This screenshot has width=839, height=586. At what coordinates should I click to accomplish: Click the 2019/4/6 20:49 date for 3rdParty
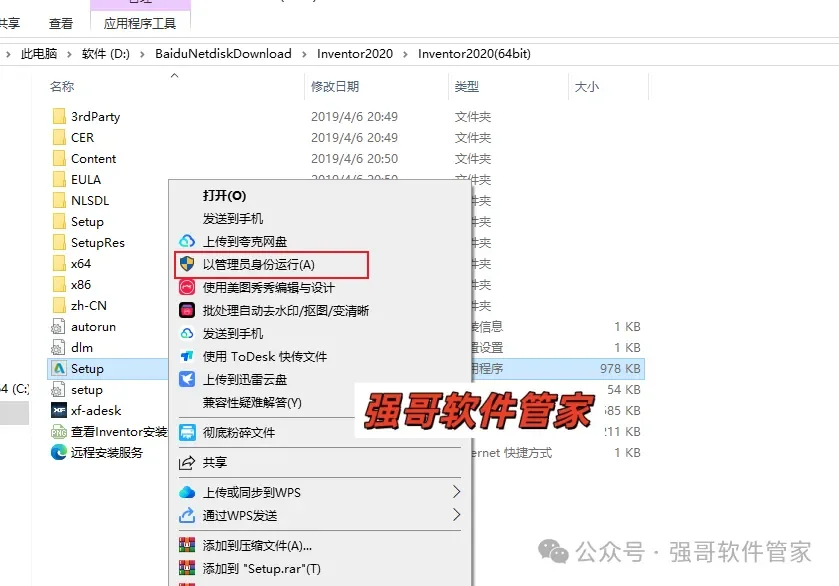tap(354, 117)
